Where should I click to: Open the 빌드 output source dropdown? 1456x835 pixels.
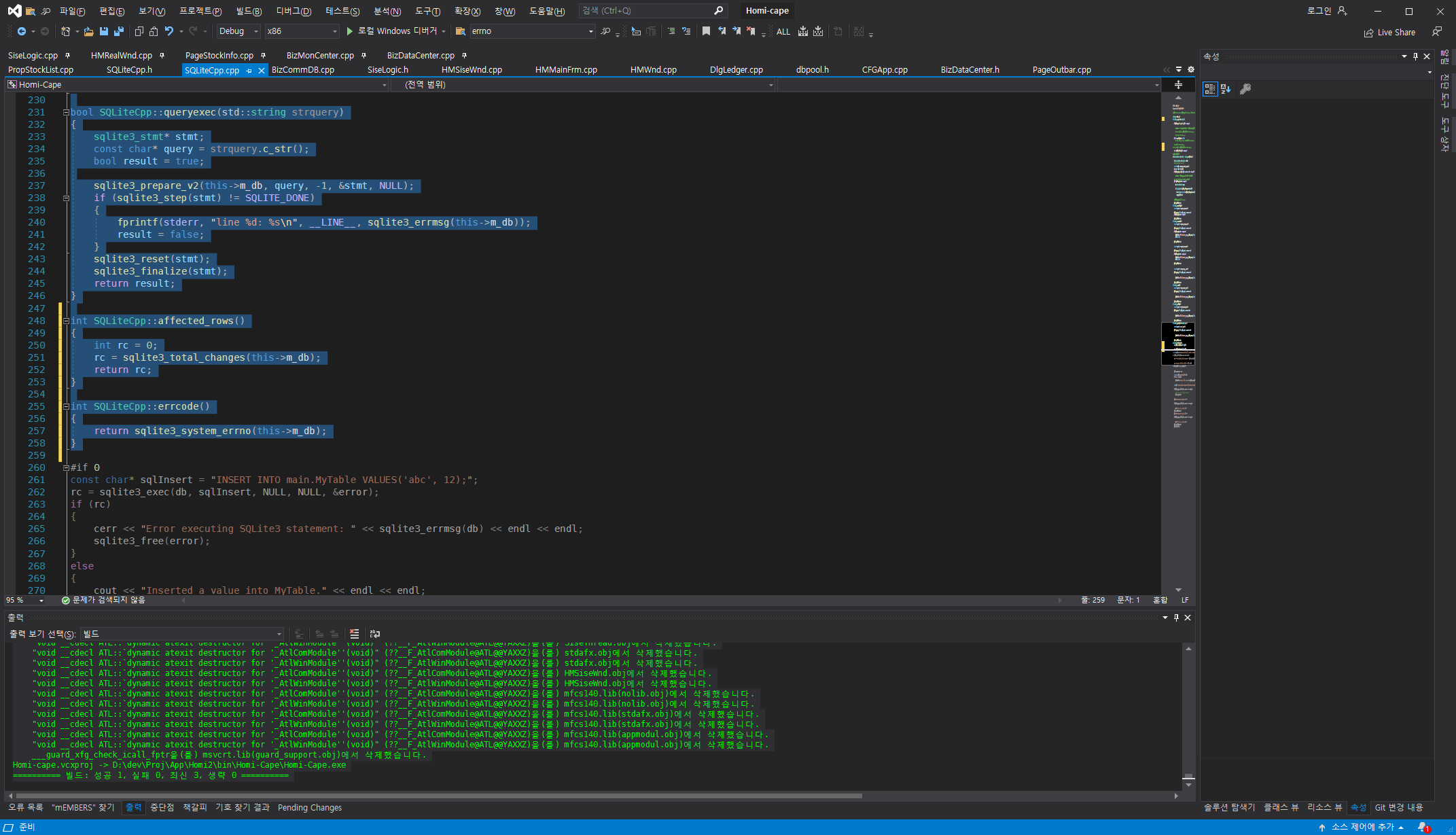(x=279, y=634)
